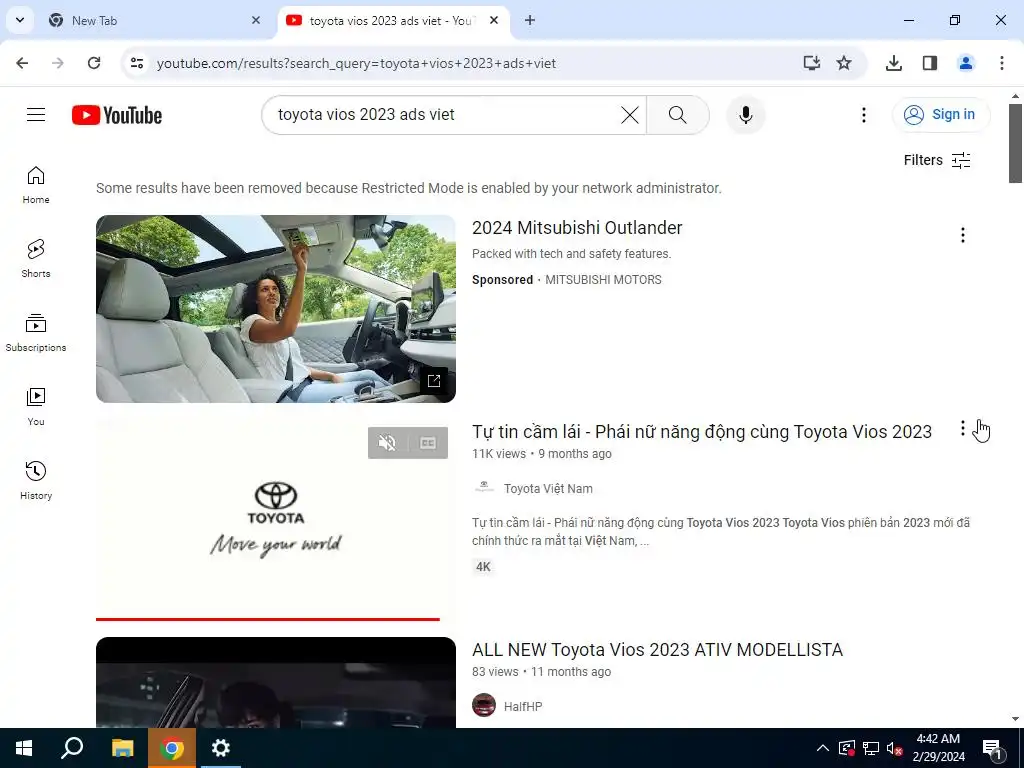Unmute the Toyota video preview

(387, 443)
